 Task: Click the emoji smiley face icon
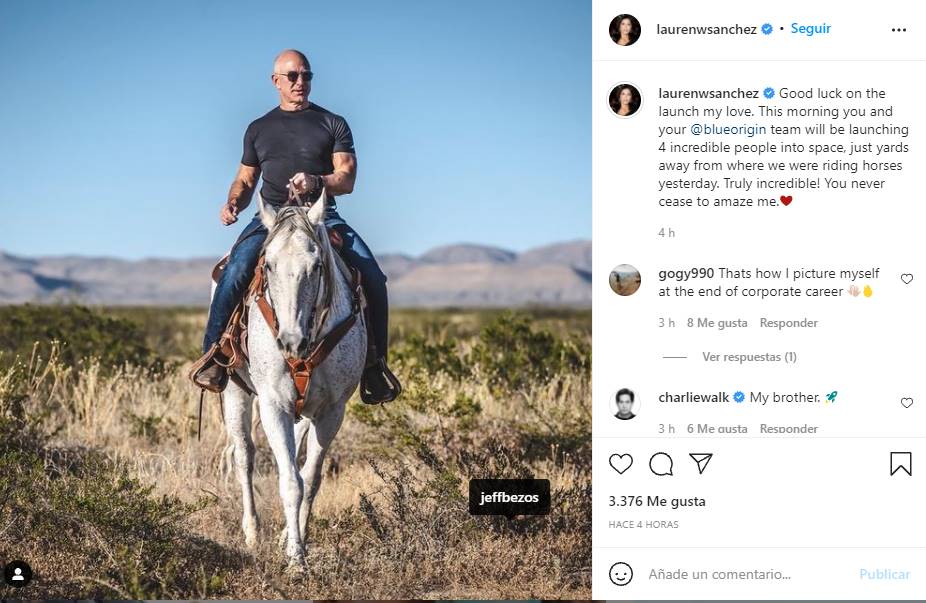click(621, 574)
